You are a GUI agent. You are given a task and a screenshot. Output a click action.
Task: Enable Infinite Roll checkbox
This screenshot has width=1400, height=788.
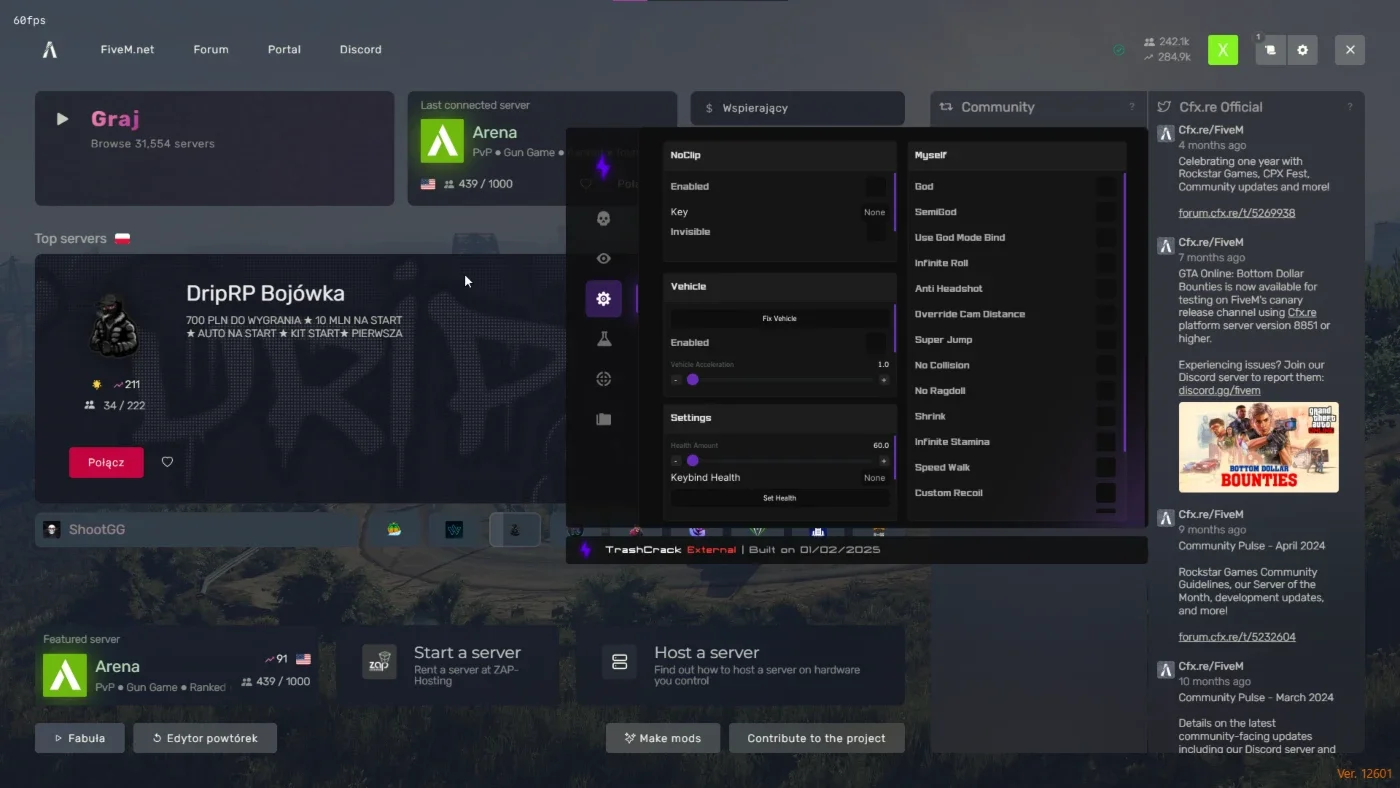pyautogui.click(x=1105, y=263)
